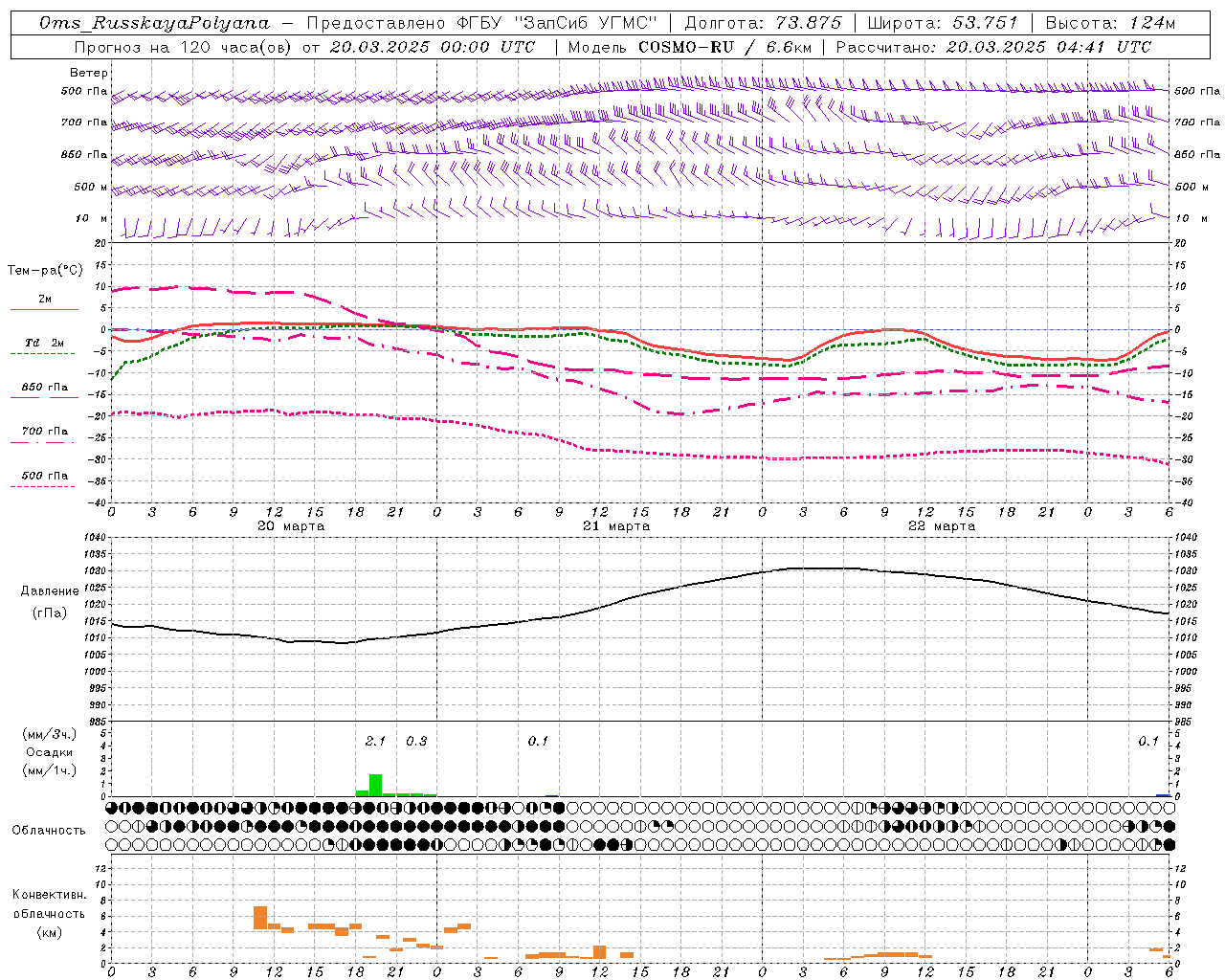Click the tallest orange convective cloud bar
This screenshot has height=980, width=1225.
pos(260,917)
